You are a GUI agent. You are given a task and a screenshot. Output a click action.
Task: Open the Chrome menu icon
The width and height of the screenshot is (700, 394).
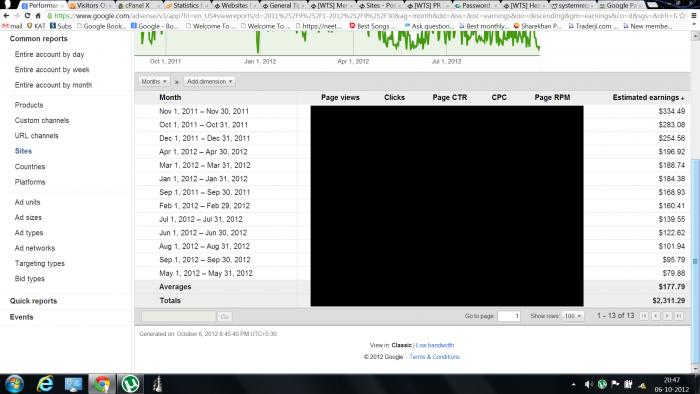pos(694,16)
